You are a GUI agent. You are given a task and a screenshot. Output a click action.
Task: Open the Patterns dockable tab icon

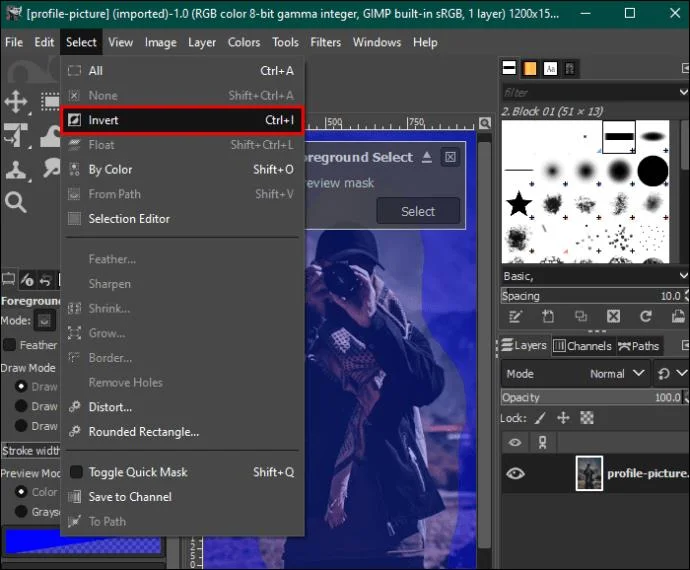(x=529, y=68)
